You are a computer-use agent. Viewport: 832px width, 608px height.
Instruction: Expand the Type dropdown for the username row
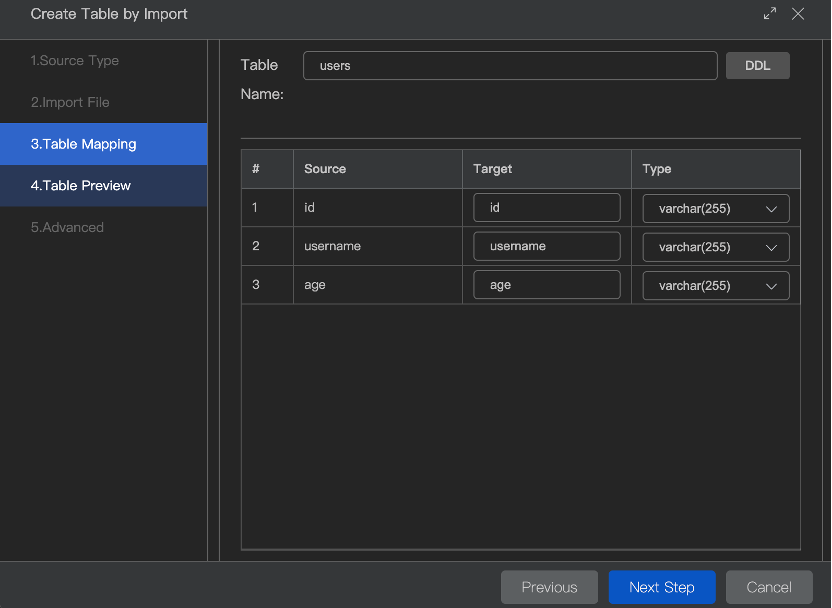[715, 247]
